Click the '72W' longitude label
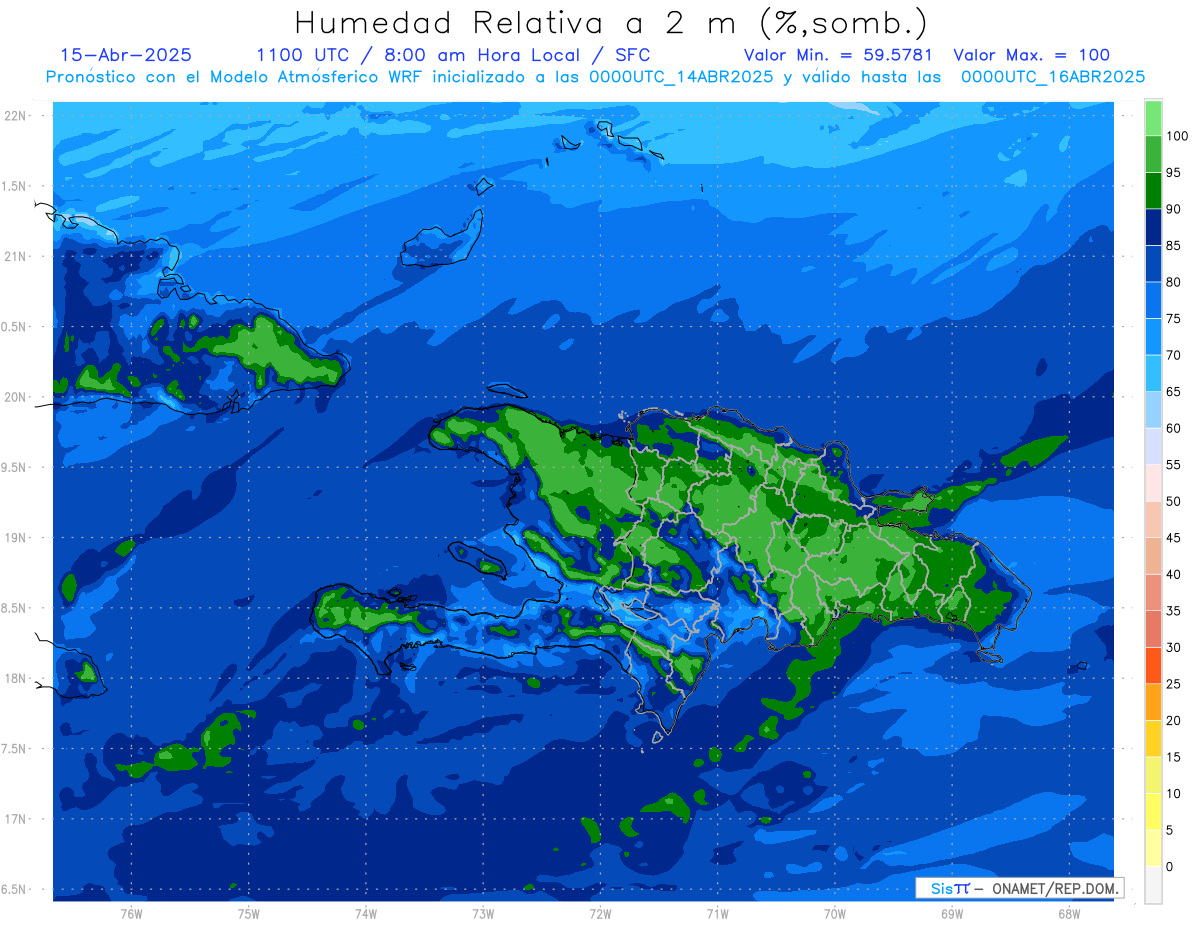1200x927 pixels. tap(601, 913)
